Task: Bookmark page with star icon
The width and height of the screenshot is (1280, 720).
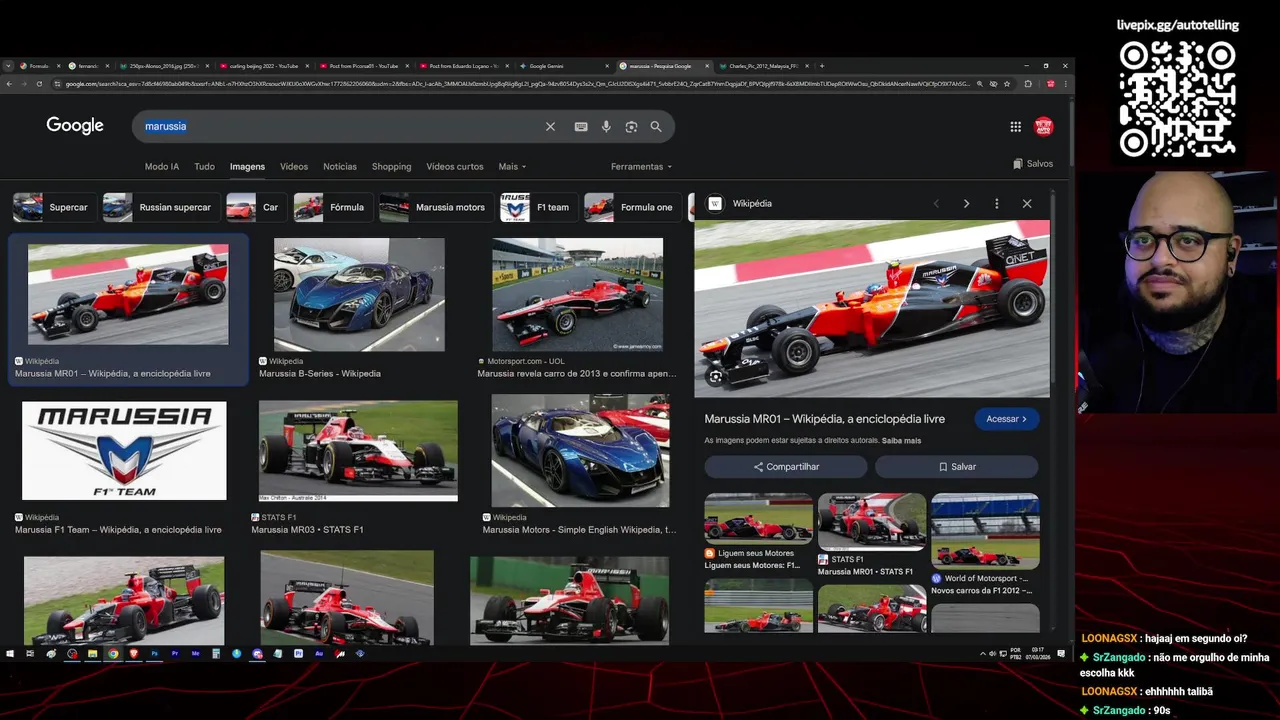Action: [1007, 84]
